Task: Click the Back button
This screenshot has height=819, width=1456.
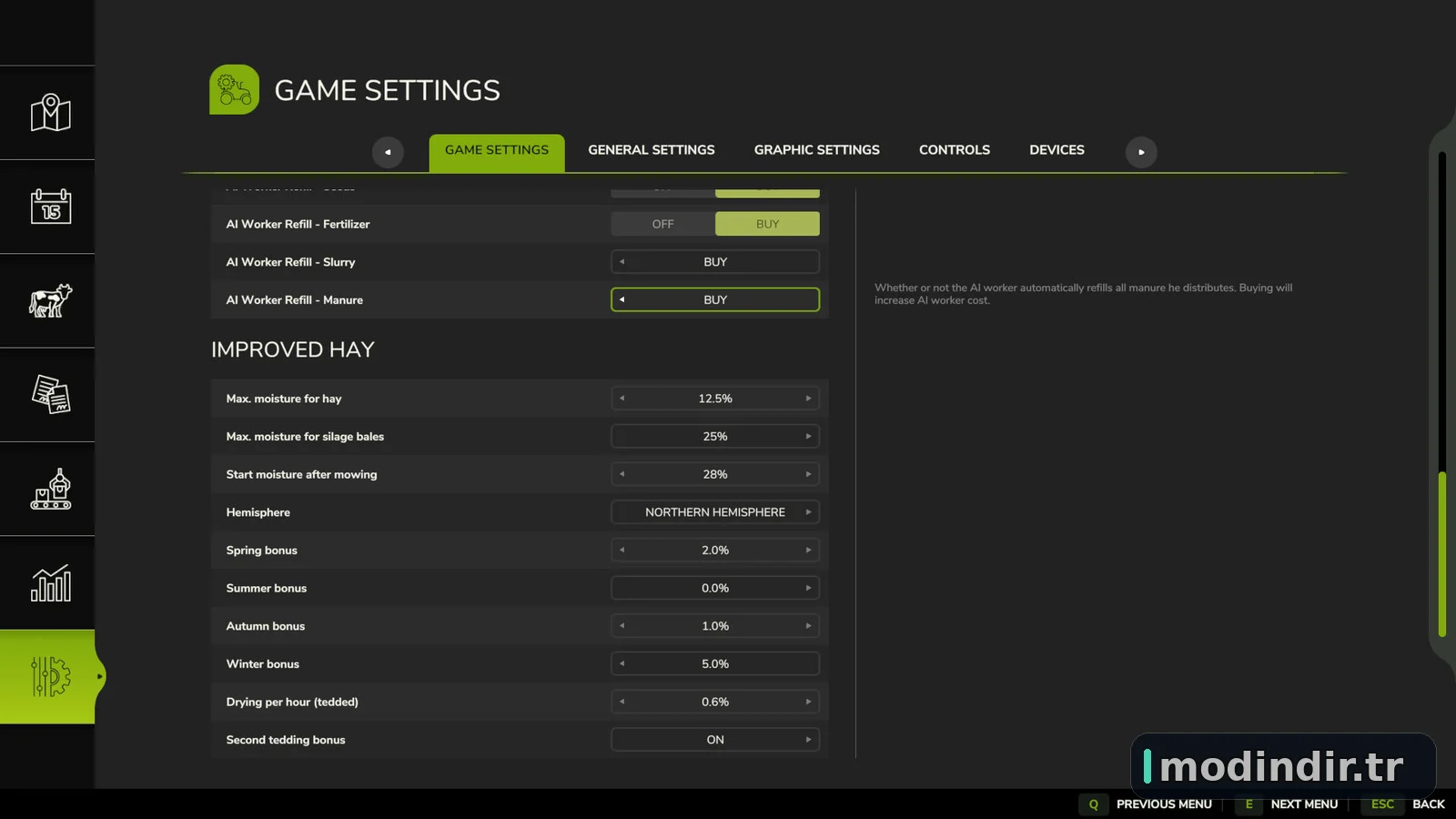Action: tap(1429, 804)
